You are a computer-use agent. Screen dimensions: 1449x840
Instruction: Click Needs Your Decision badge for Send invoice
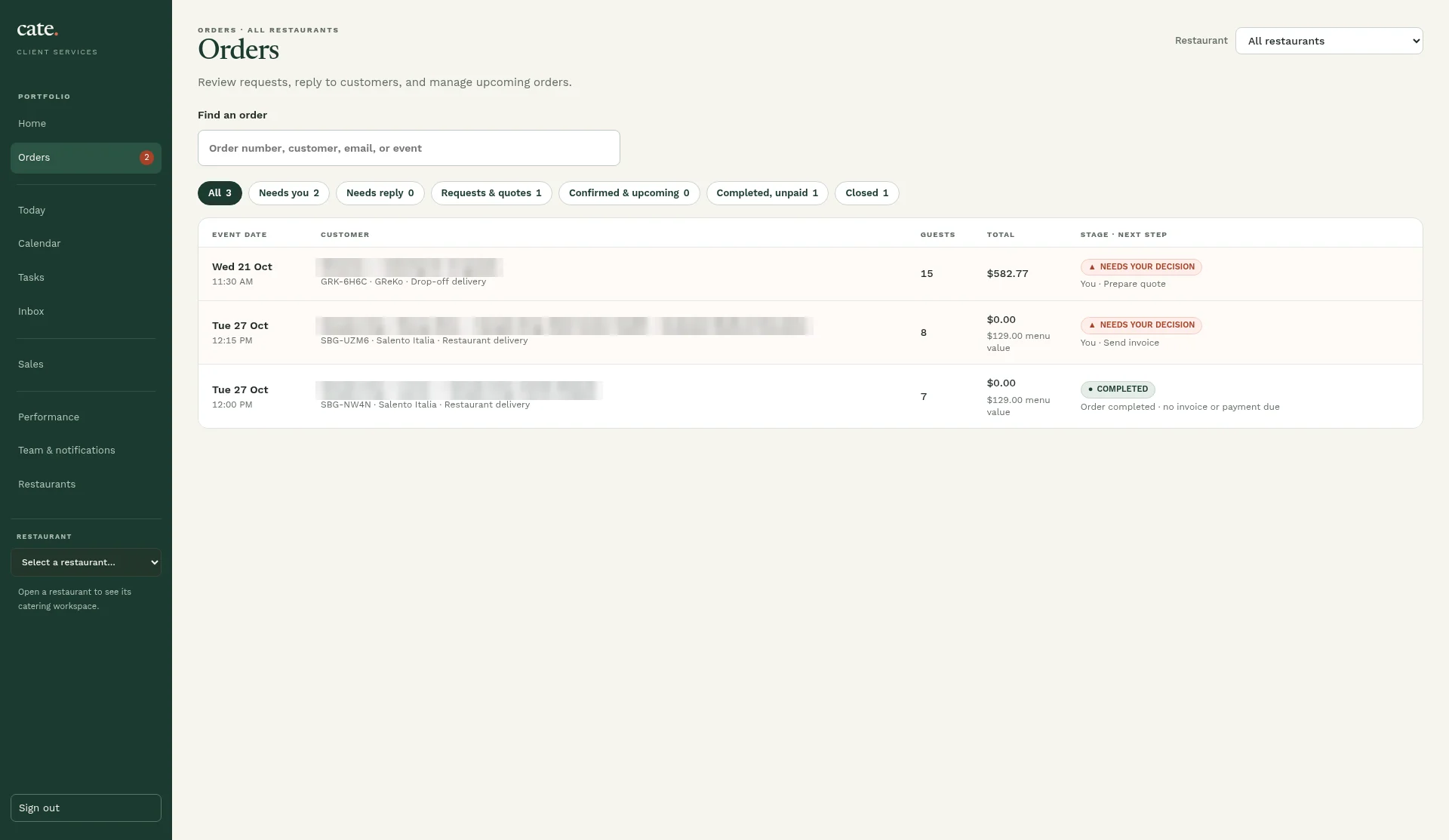tap(1141, 325)
